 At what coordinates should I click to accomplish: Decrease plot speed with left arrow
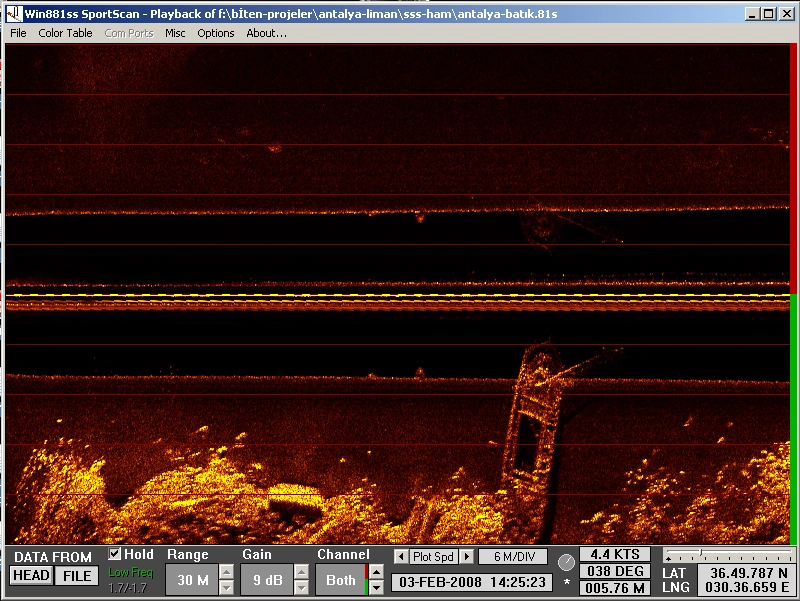click(x=401, y=556)
